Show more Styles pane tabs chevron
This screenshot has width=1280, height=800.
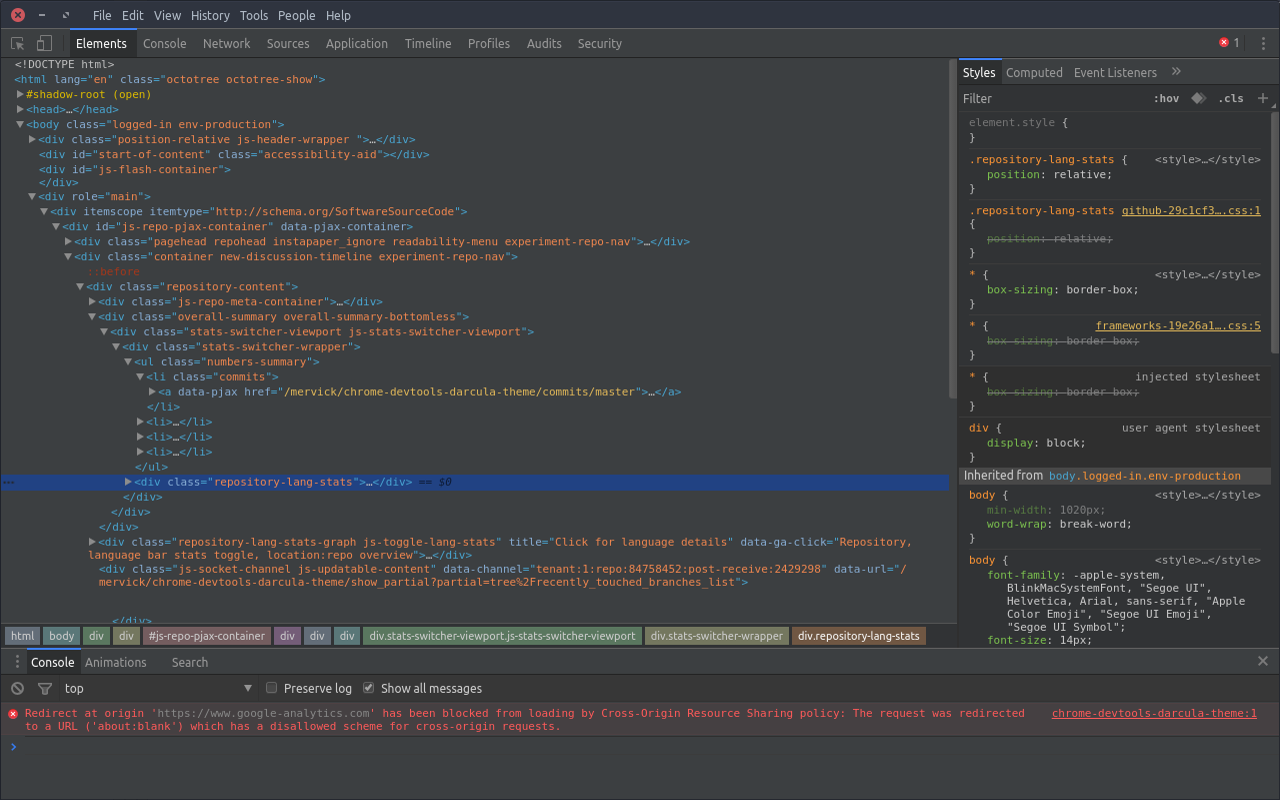tap(1176, 72)
